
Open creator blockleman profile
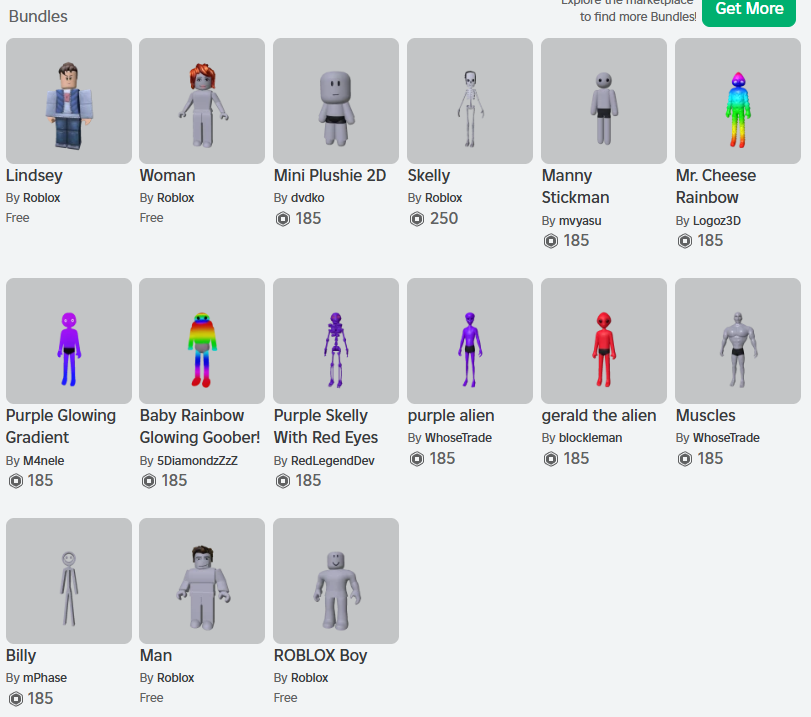click(591, 438)
